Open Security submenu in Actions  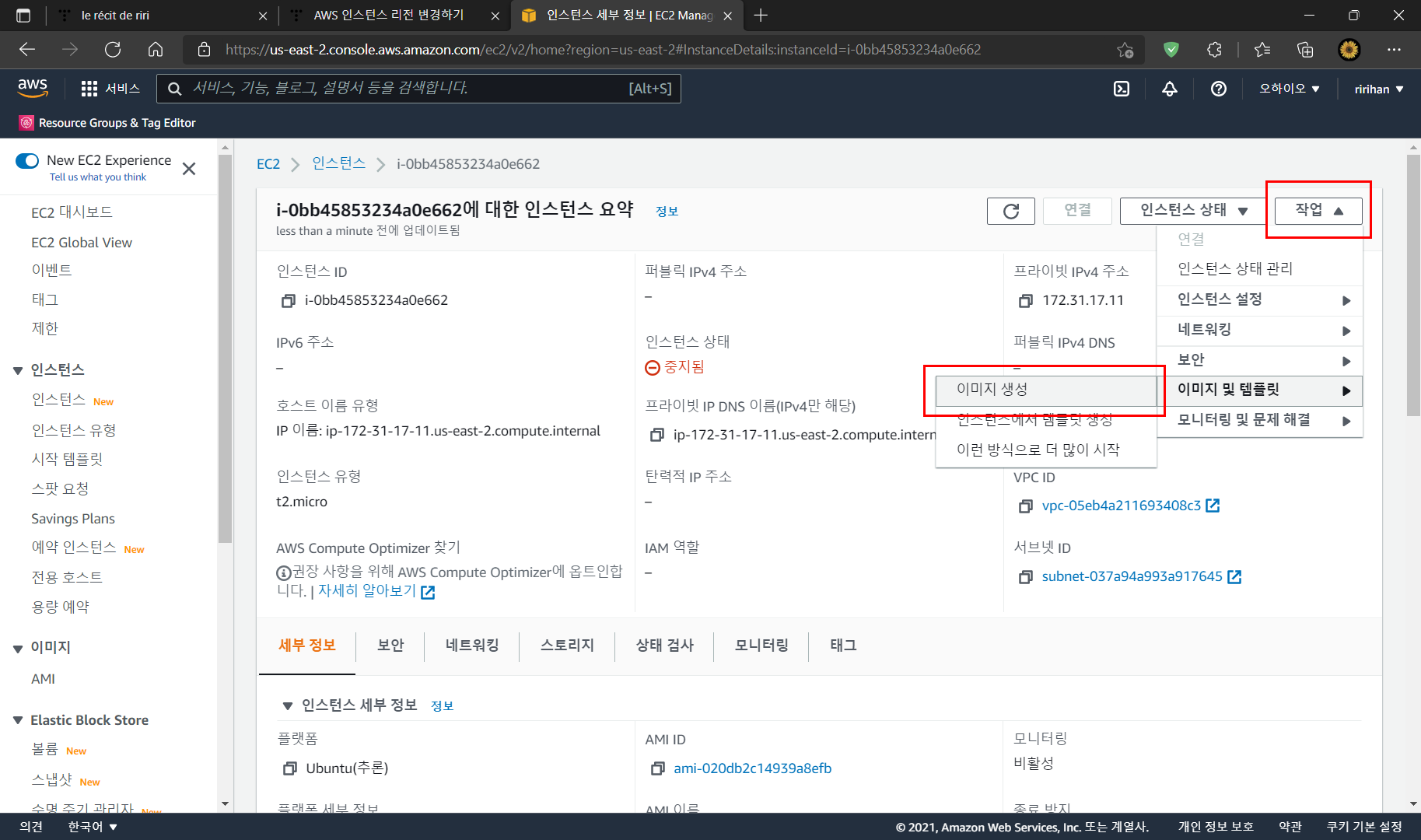[1260, 360]
